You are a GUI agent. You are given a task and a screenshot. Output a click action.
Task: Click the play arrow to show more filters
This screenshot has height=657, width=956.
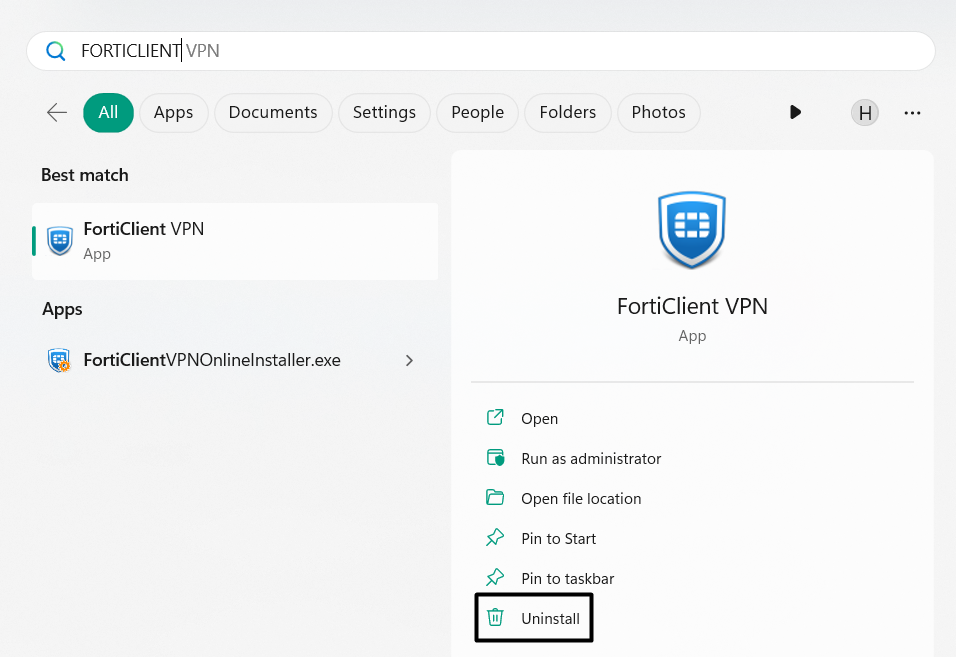pyautogui.click(x=795, y=112)
